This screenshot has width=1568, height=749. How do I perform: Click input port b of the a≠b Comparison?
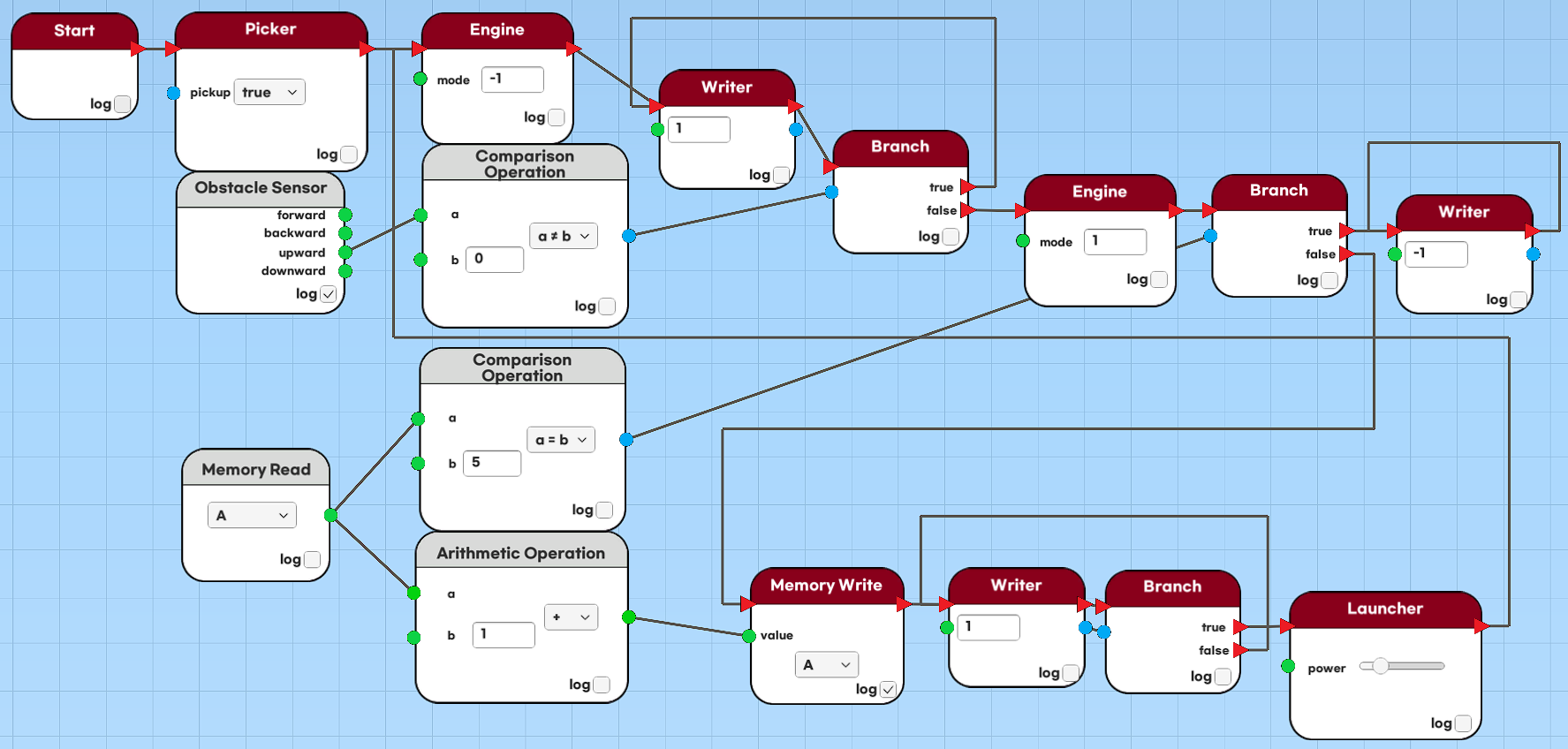coord(420,260)
